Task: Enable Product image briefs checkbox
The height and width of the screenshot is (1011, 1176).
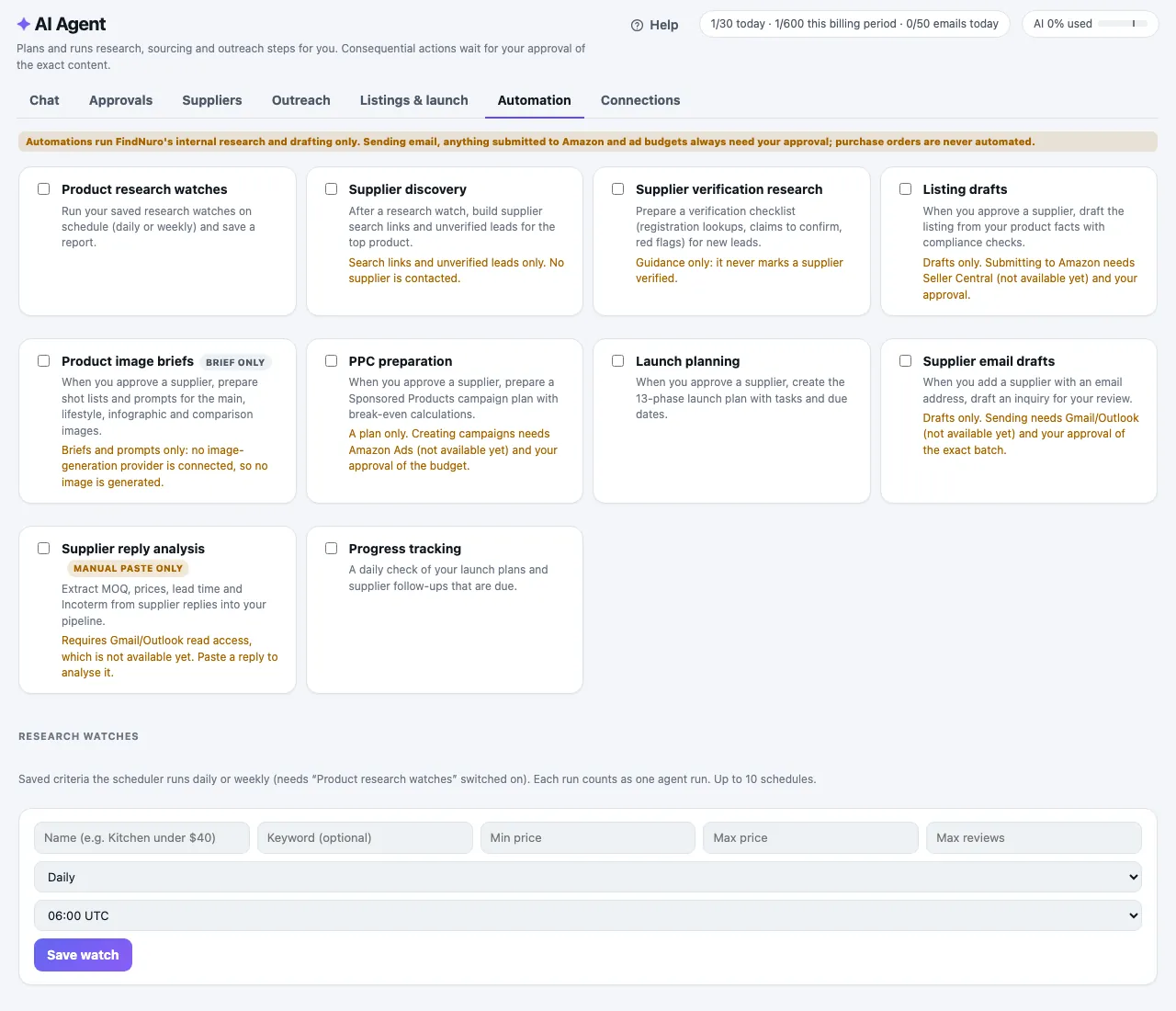Action: click(x=43, y=361)
